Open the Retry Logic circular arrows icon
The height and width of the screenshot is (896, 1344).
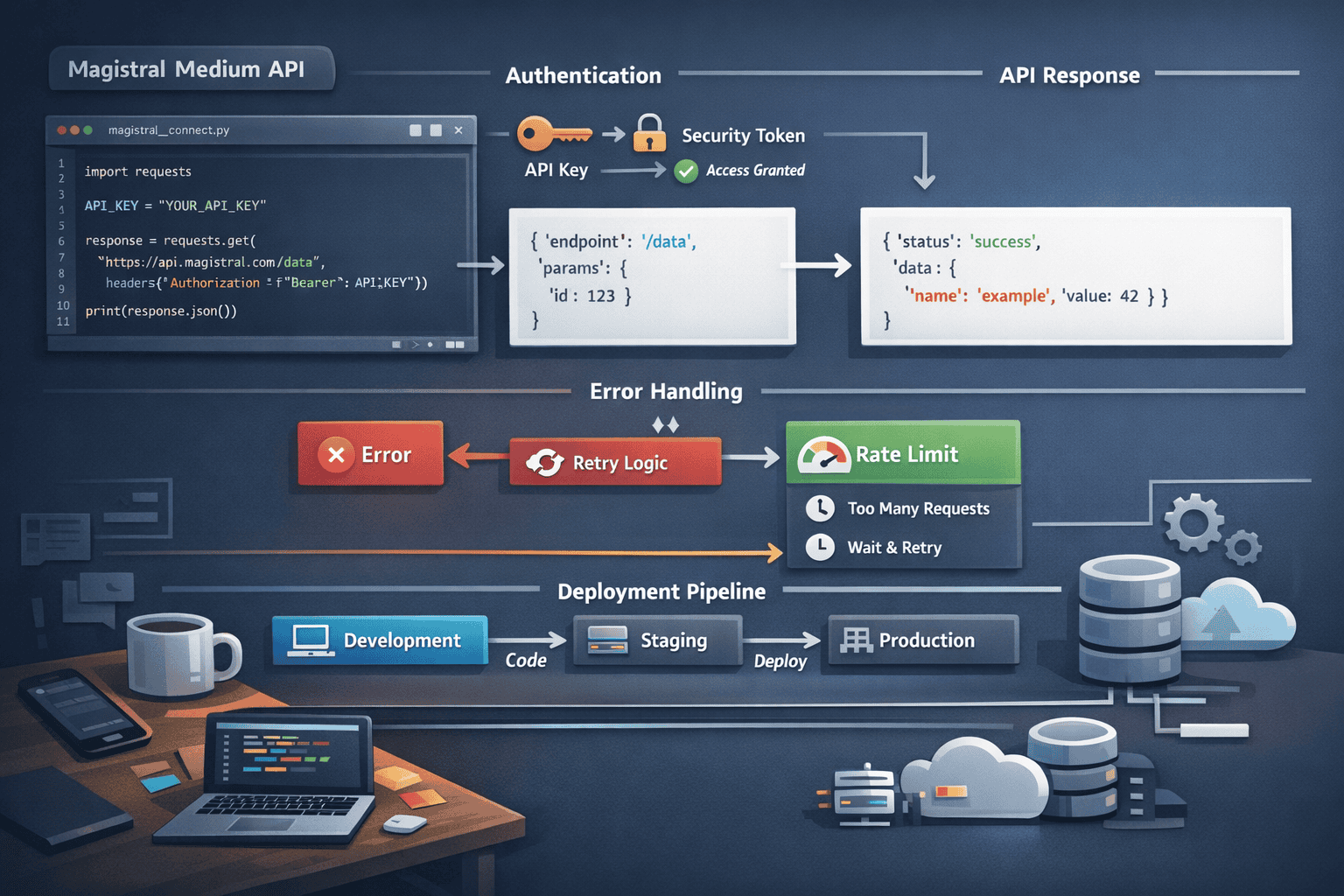pos(547,461)
